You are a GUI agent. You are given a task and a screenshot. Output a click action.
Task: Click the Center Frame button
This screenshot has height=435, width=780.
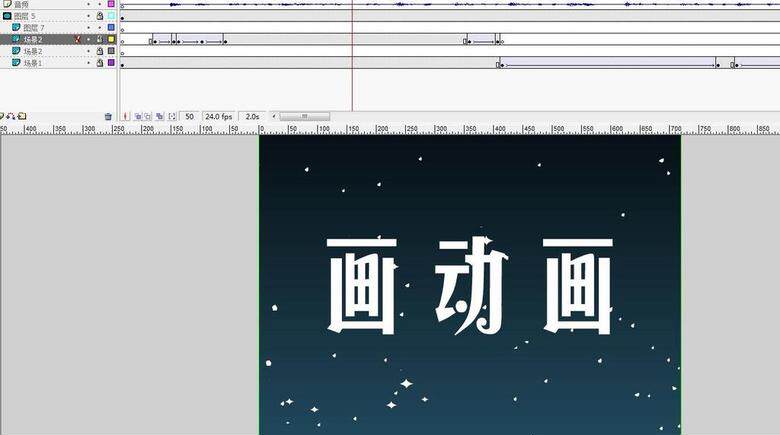(x=125, y=116)
